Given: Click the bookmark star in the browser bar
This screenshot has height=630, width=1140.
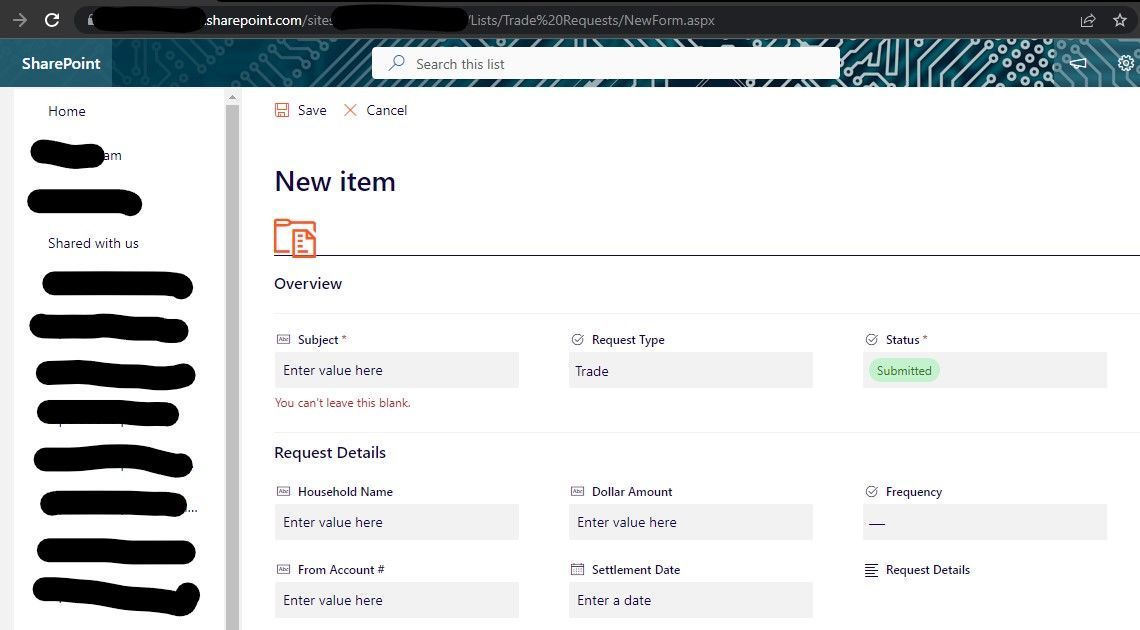Looking at the screenshot, I should point(1120,19).
